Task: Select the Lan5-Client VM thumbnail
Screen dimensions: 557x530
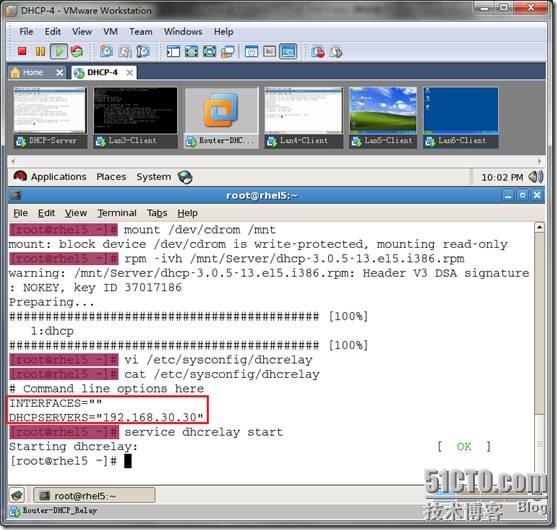Action: [383, 117]
